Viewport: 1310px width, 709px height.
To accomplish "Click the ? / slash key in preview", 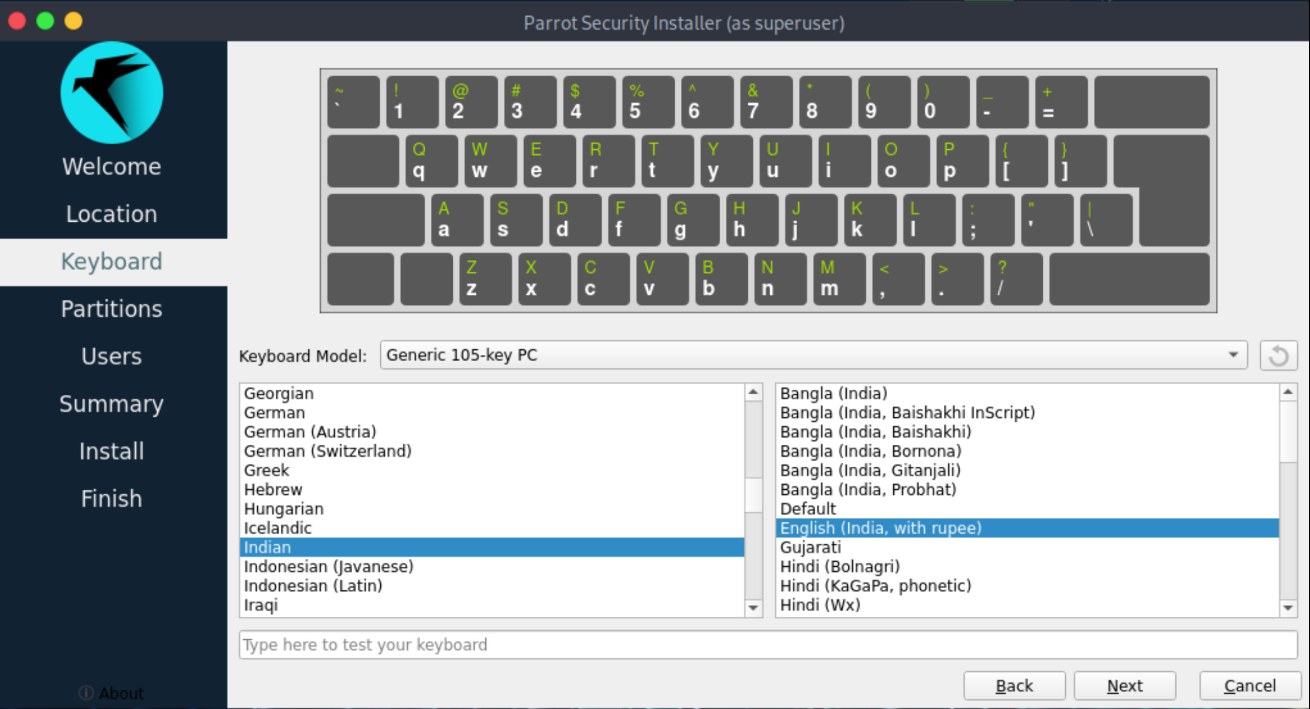I will click(1016, 279).
